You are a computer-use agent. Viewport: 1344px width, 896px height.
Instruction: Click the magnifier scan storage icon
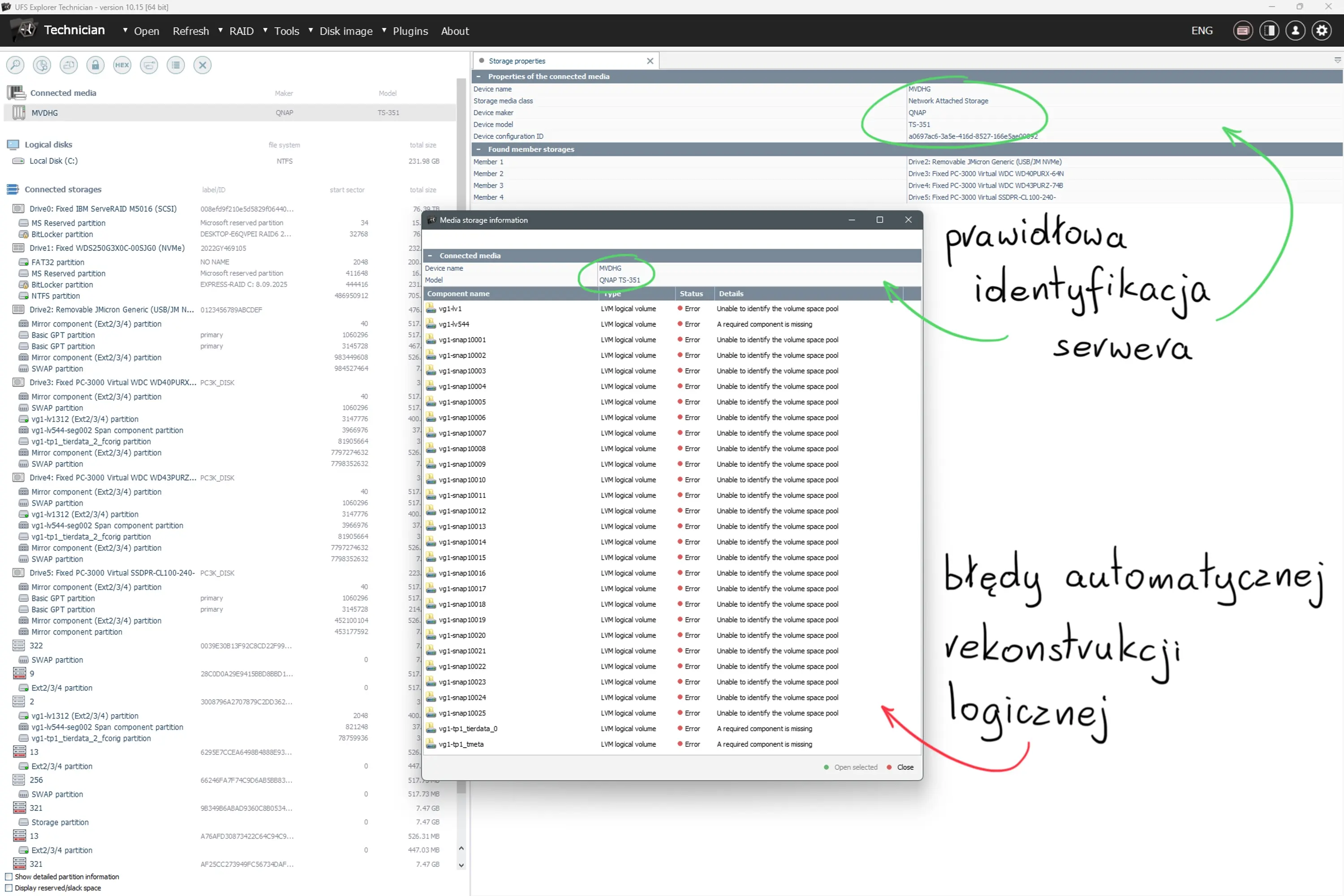(15, 65)
